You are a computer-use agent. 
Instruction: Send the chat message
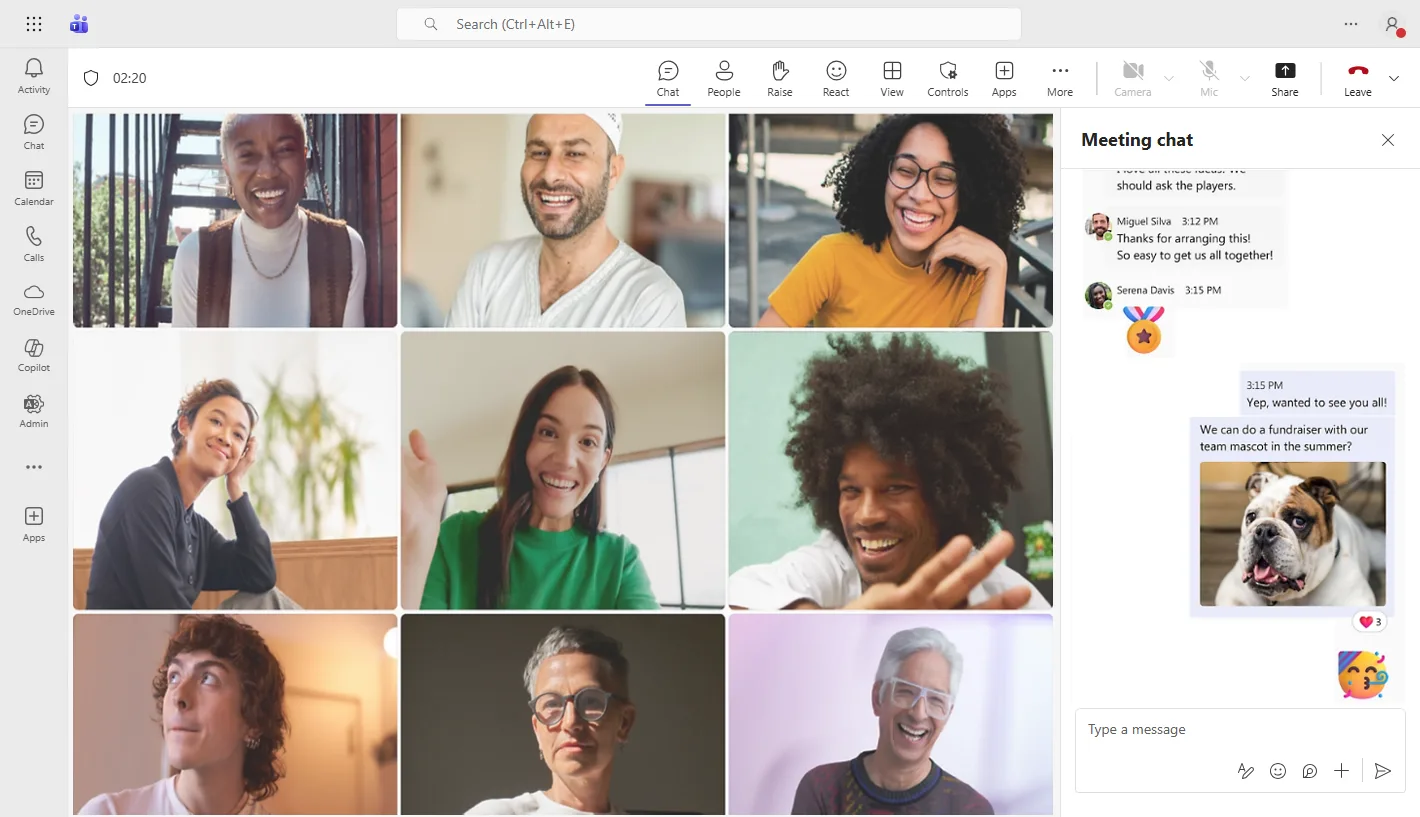[1382, 771]
